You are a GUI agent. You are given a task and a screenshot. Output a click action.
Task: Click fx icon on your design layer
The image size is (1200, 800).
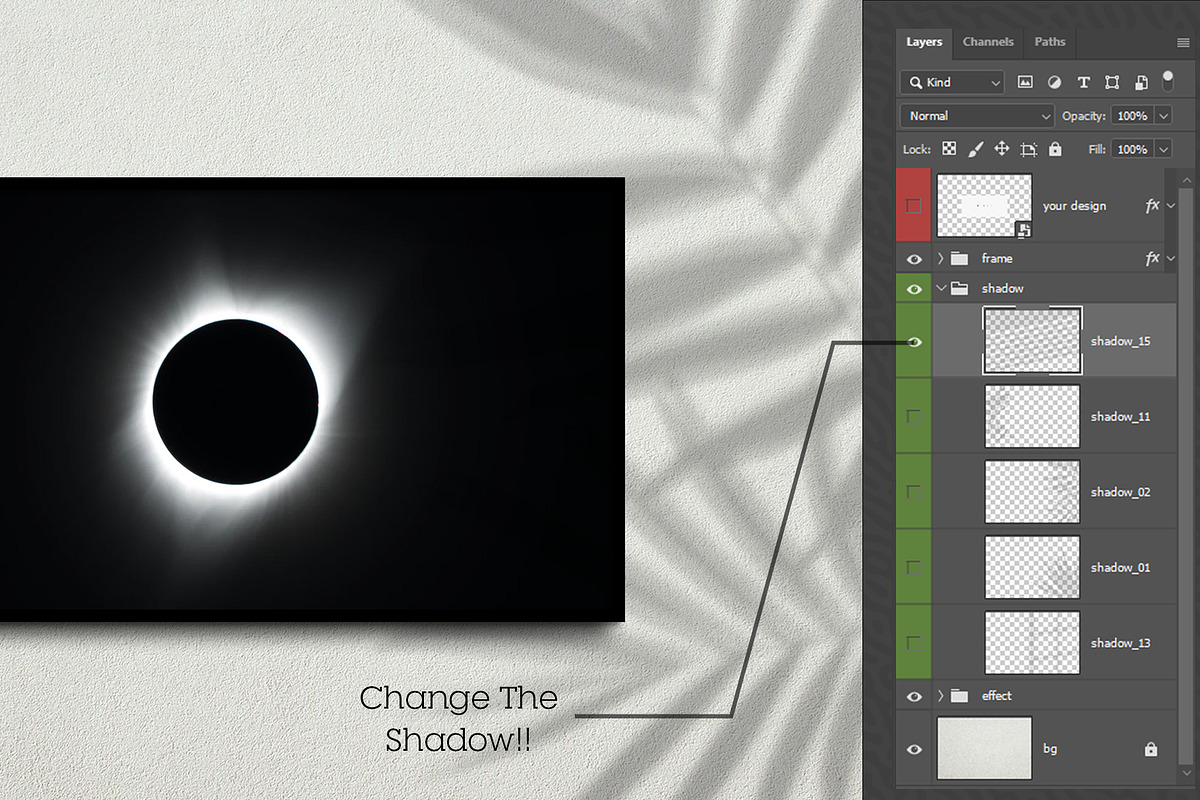(x=1152, y=205)
